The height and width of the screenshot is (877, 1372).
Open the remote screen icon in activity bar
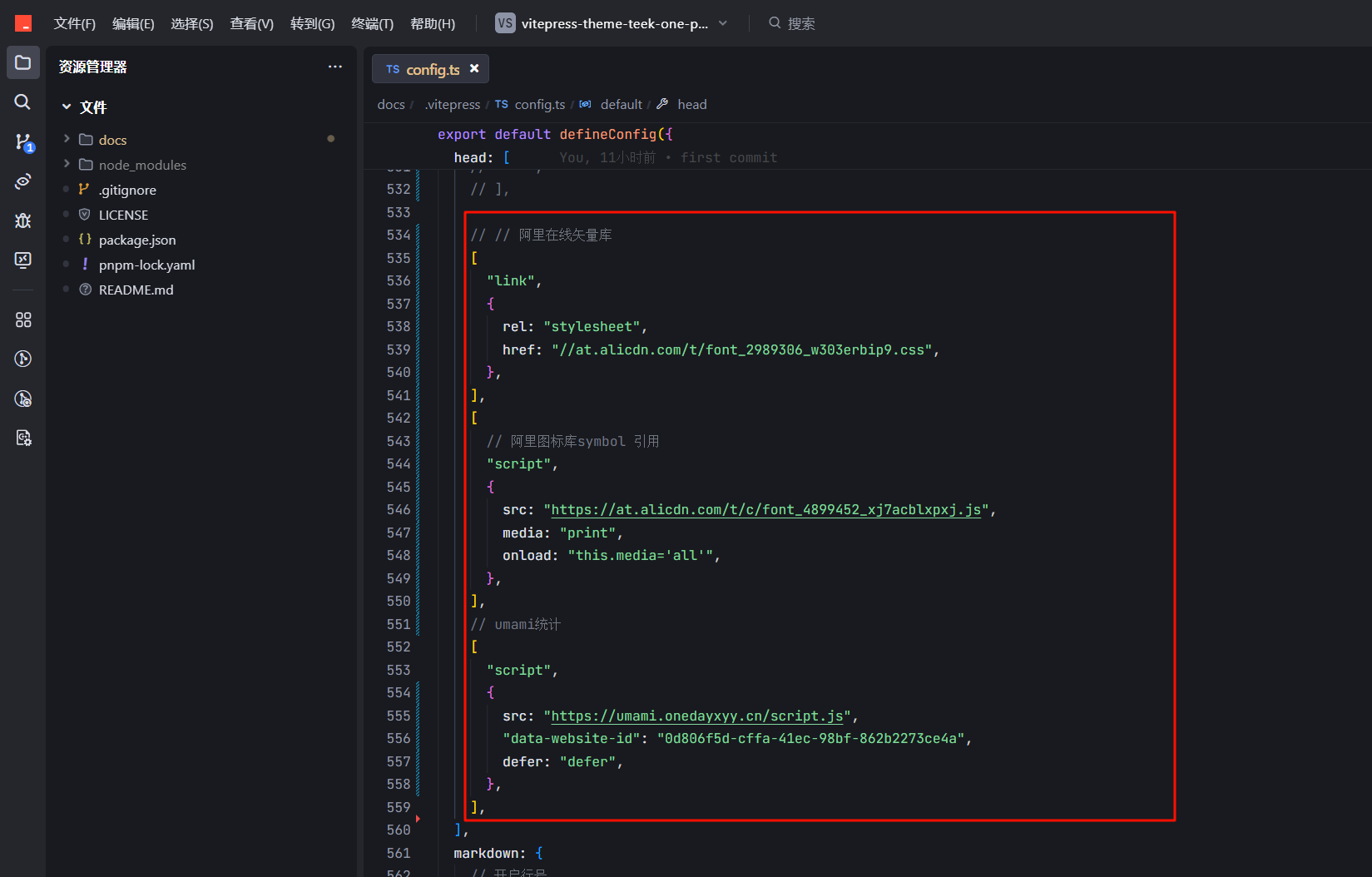23,260
